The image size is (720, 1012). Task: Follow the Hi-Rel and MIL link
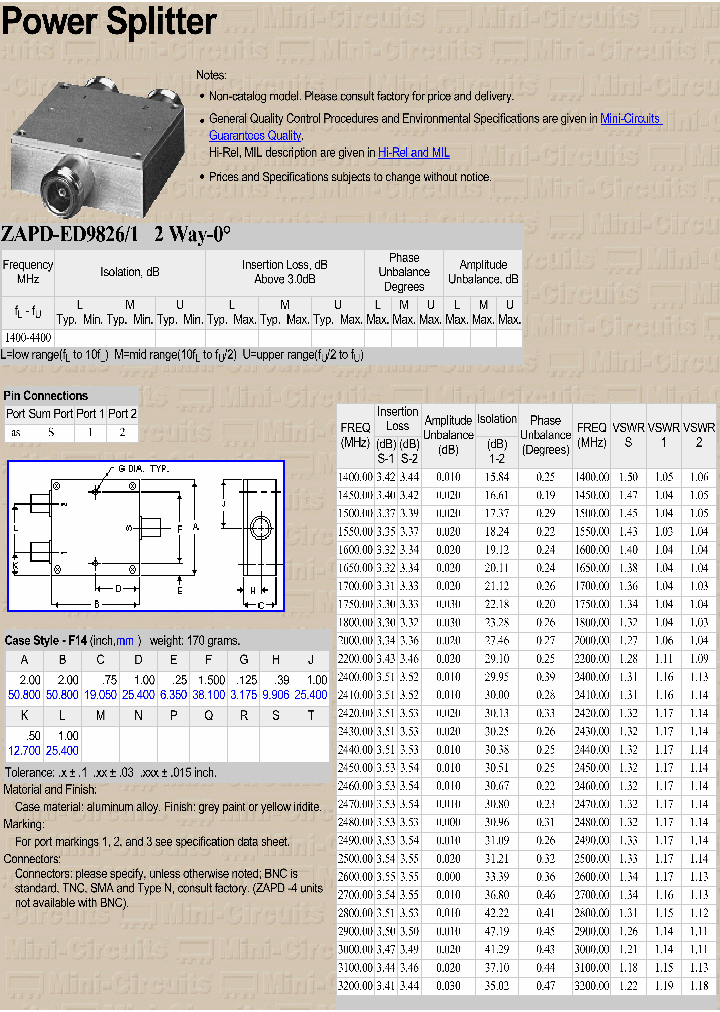click(414, 153)
